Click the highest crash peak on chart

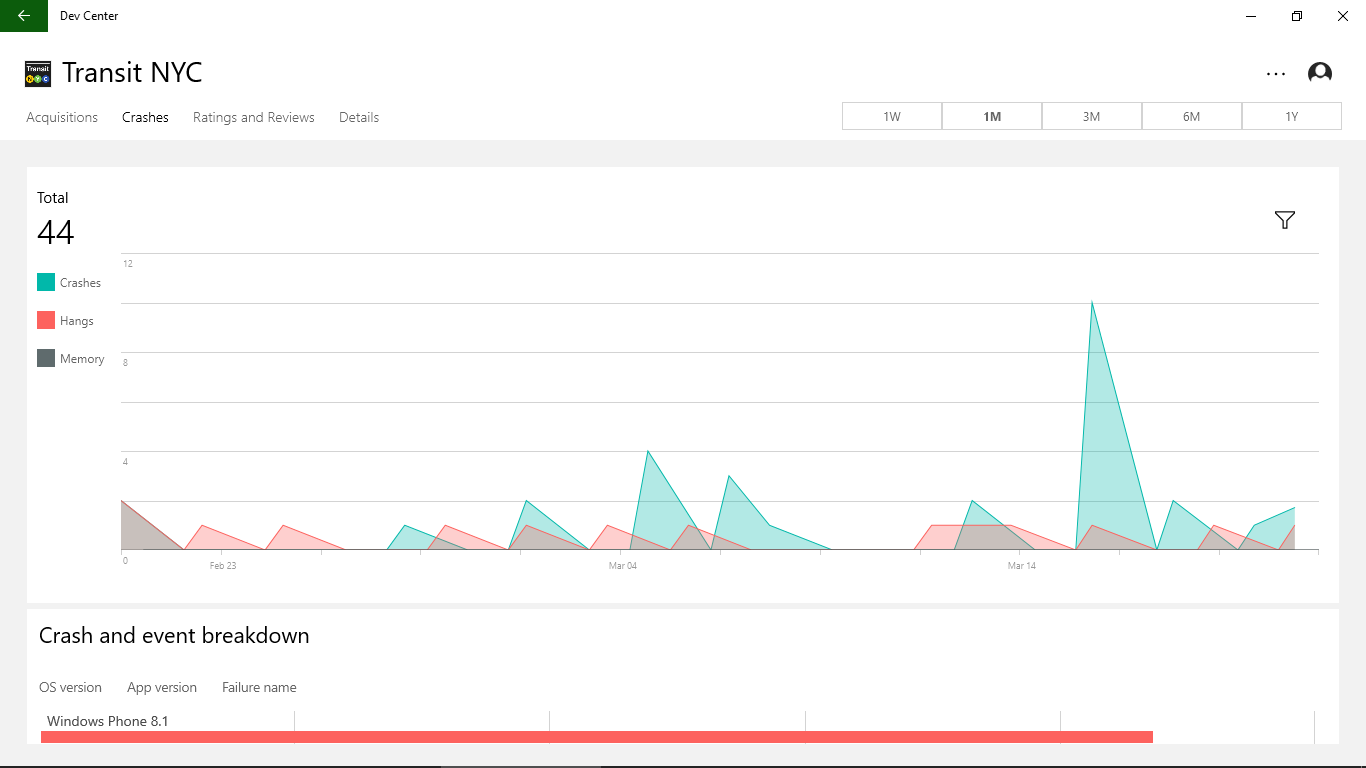pyautogui.click(x=1092, y=302)
